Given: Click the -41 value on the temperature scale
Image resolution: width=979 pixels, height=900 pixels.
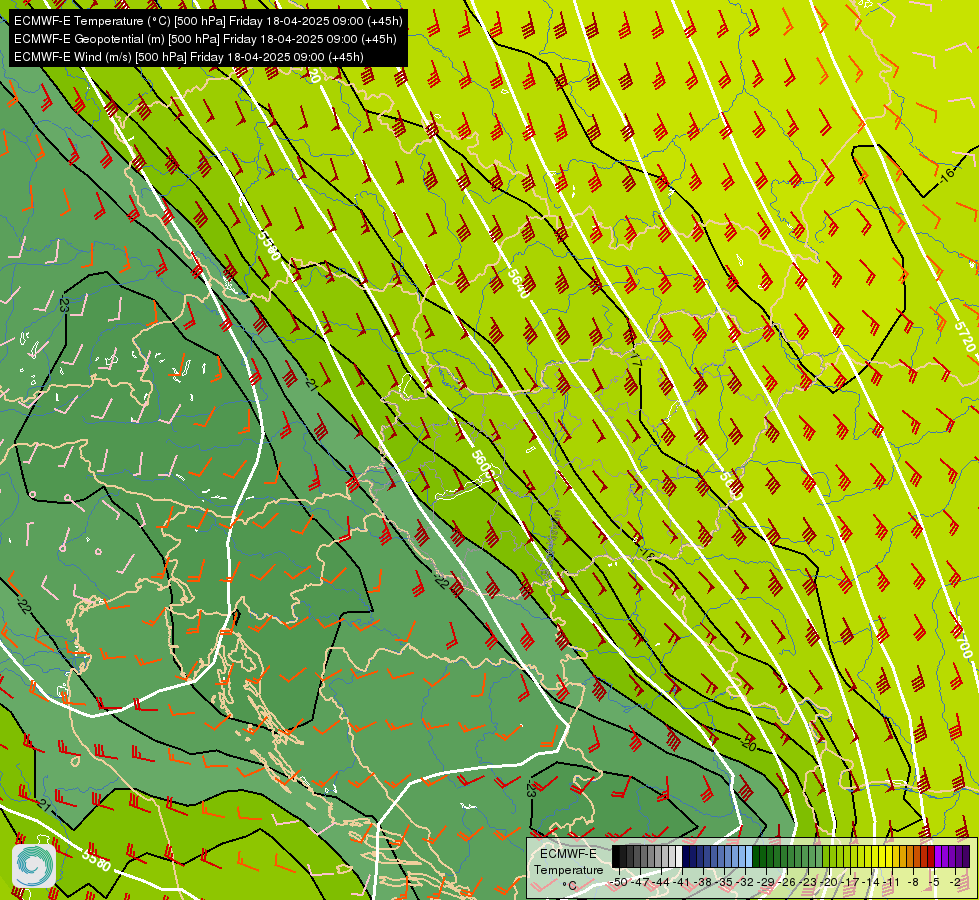Looking at the screenshot, I should 682,882.
